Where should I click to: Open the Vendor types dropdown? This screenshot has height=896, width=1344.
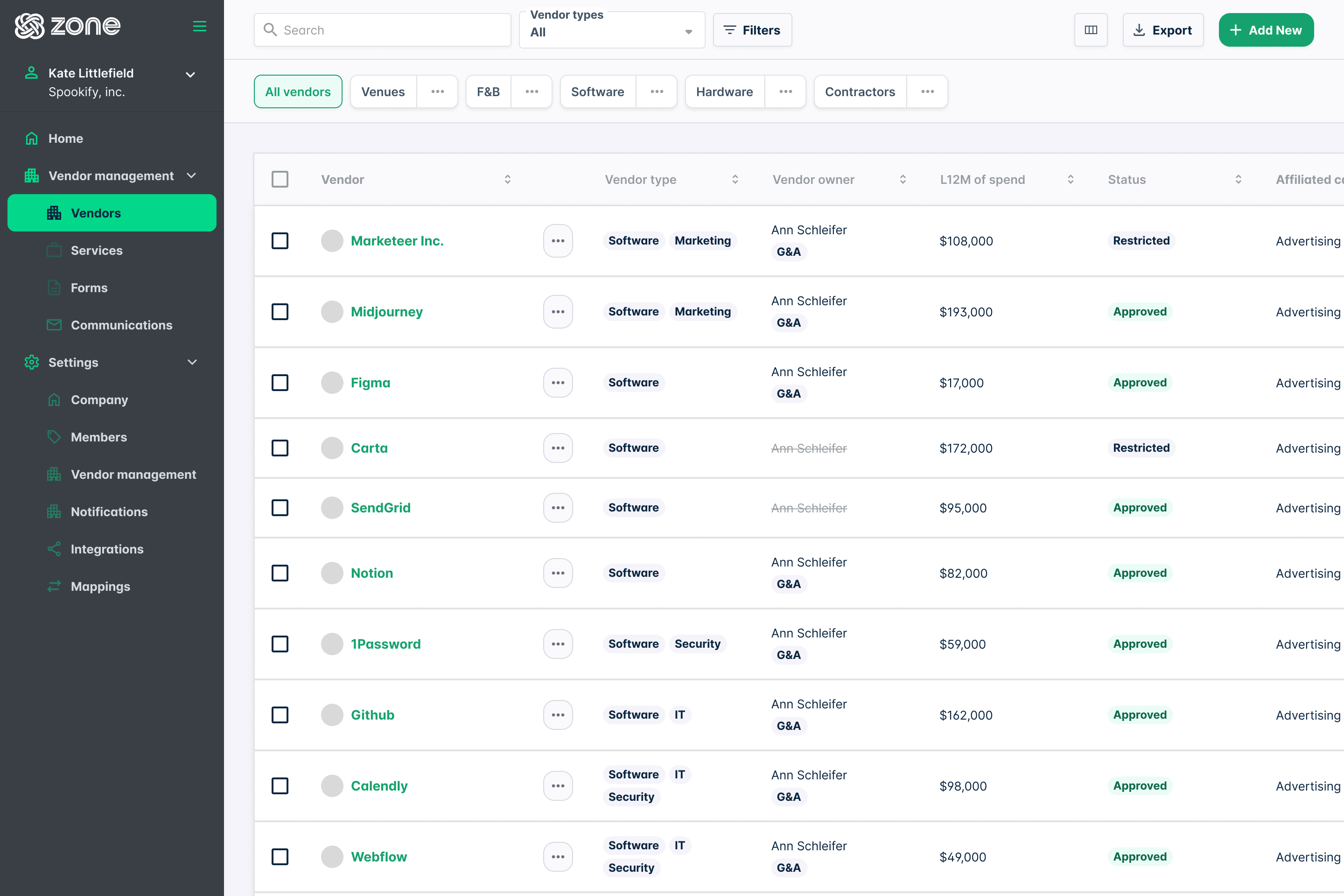click(611, 30)
